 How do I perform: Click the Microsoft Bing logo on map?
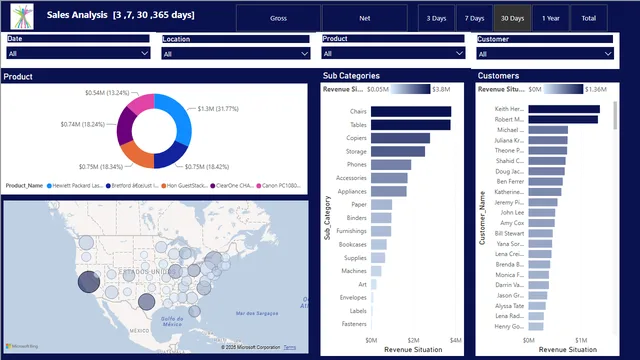(x=22, y=346)
